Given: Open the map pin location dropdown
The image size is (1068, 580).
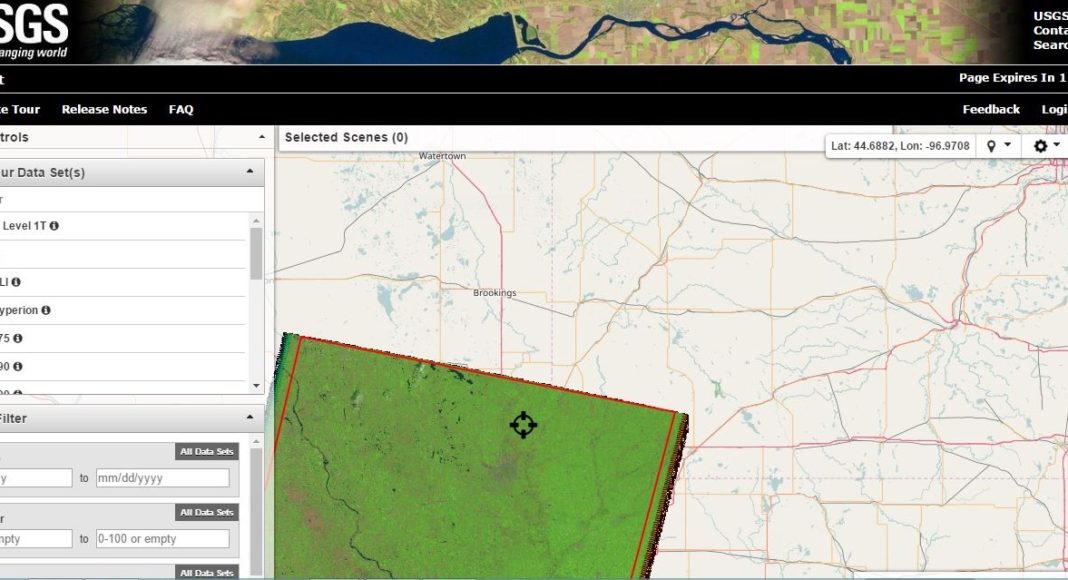Looking at the screenshot, I should coord(999,146).
